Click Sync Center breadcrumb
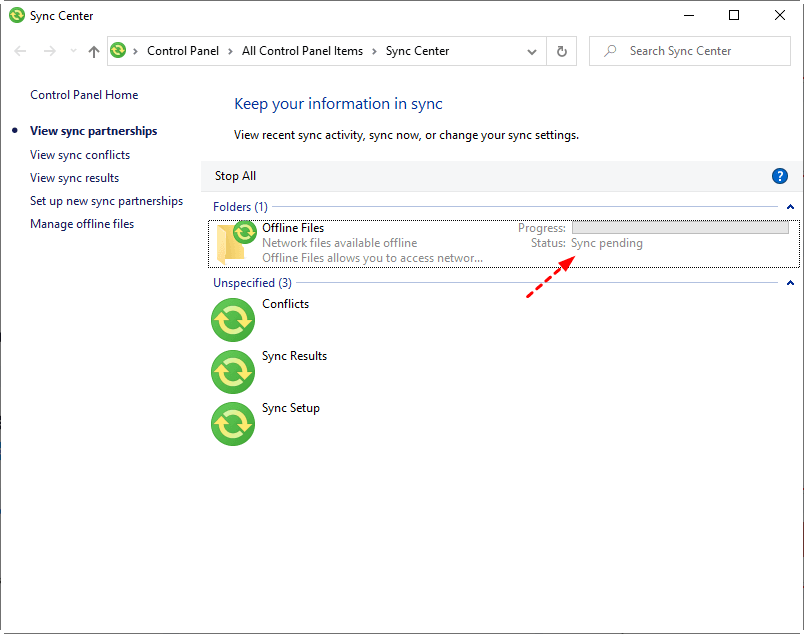This screenshot has height=634, width=804. [417, 51]
